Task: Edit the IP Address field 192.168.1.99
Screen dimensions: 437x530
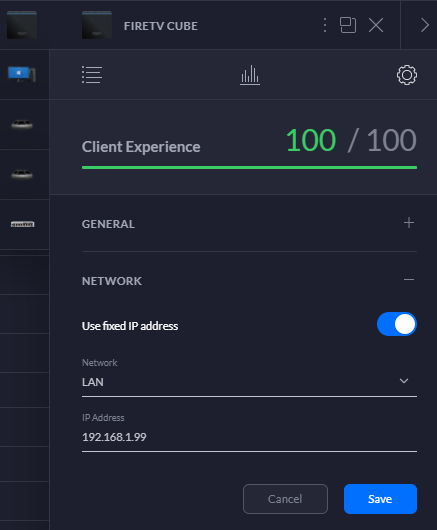Action: pyautogui.click(x=249, y=437)
